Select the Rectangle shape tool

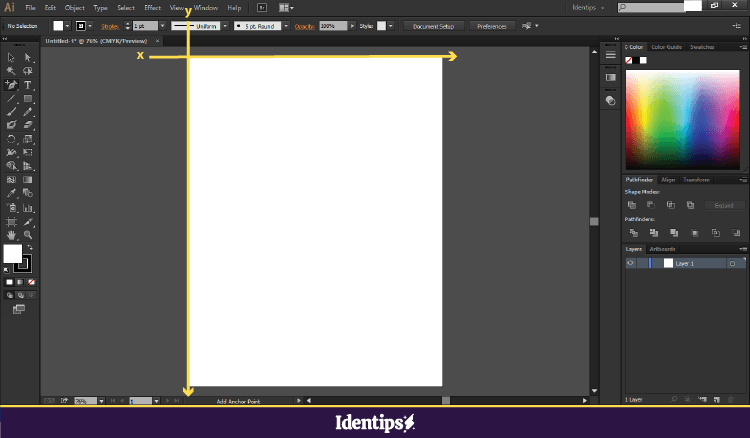pos(28,99)
